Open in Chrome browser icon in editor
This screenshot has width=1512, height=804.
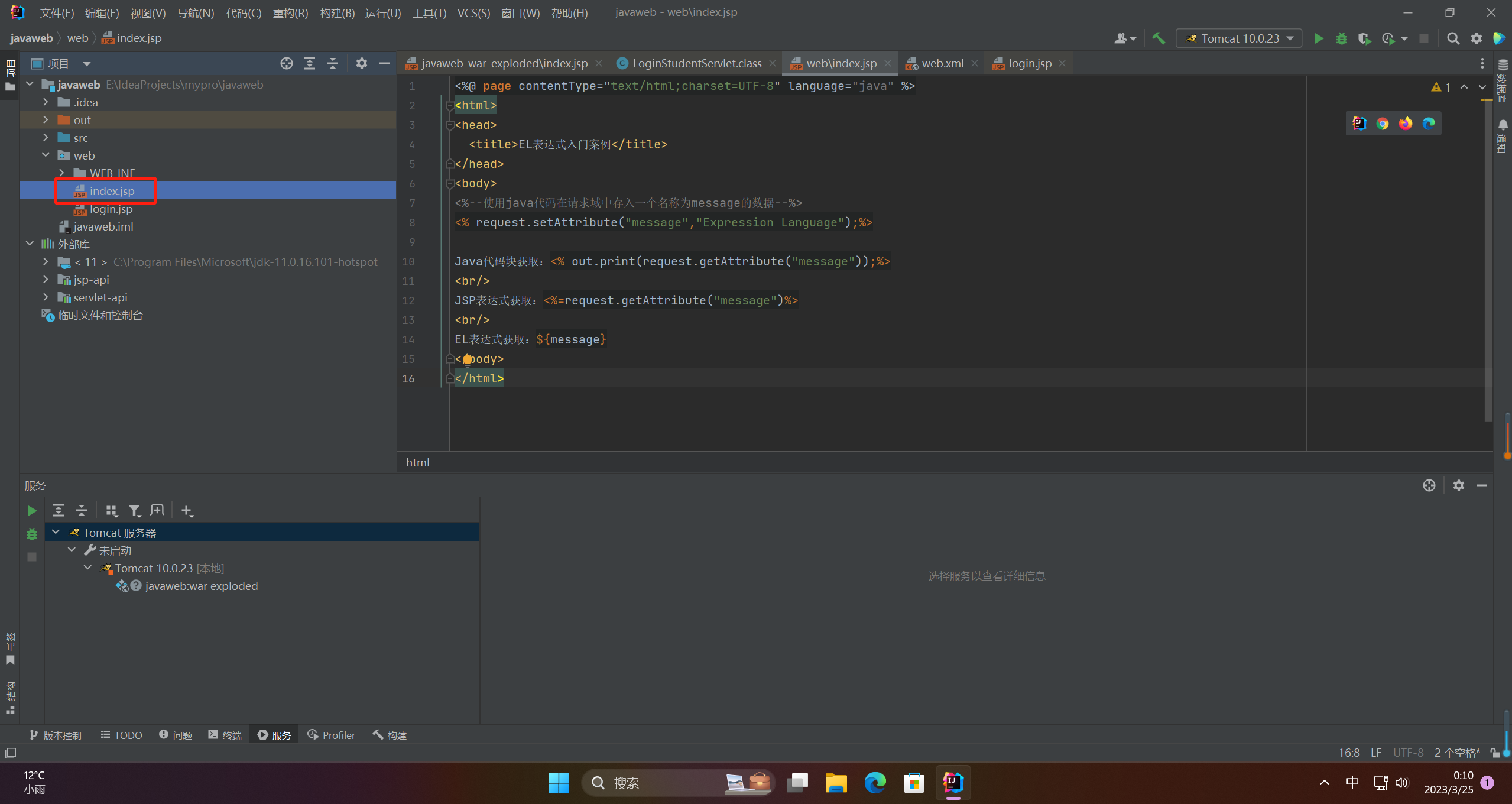(1382, 124)
